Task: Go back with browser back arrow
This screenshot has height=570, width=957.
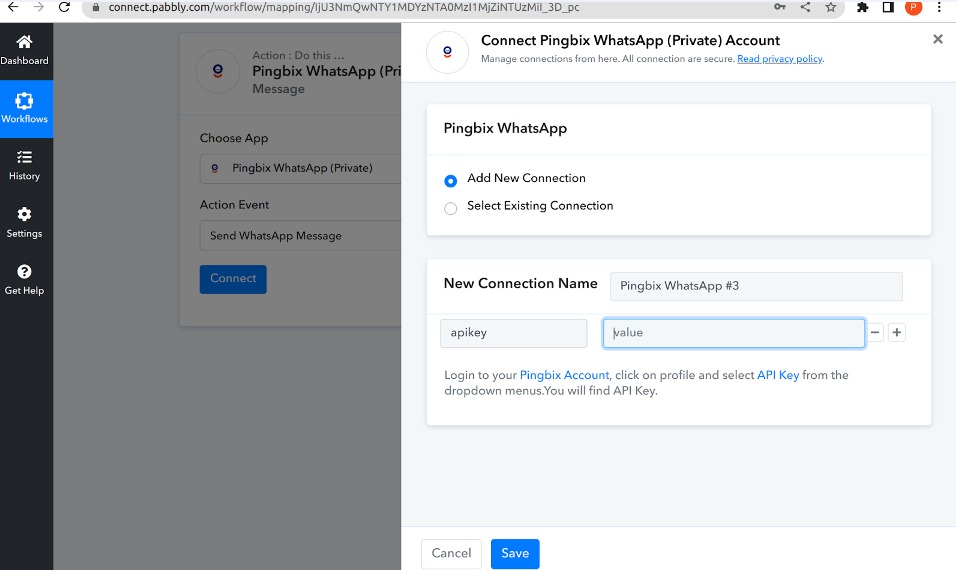Action: [x=13, y=7]
